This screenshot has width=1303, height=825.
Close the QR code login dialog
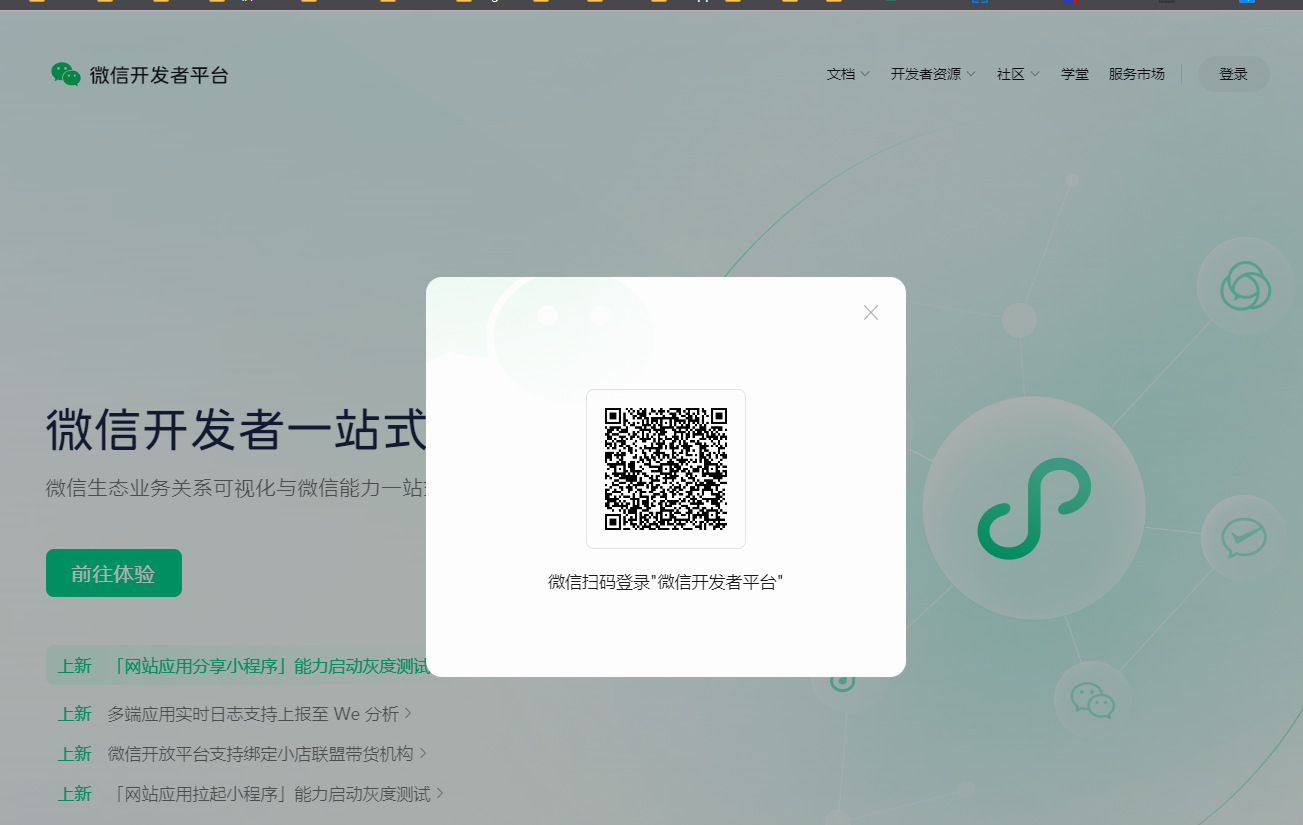click(x=871, y=313)
